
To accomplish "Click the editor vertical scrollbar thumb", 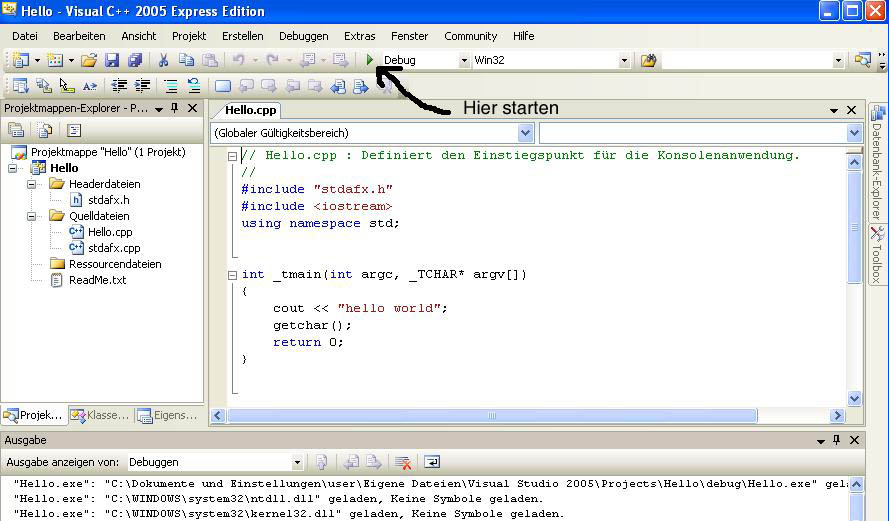I will pos(854,227).
